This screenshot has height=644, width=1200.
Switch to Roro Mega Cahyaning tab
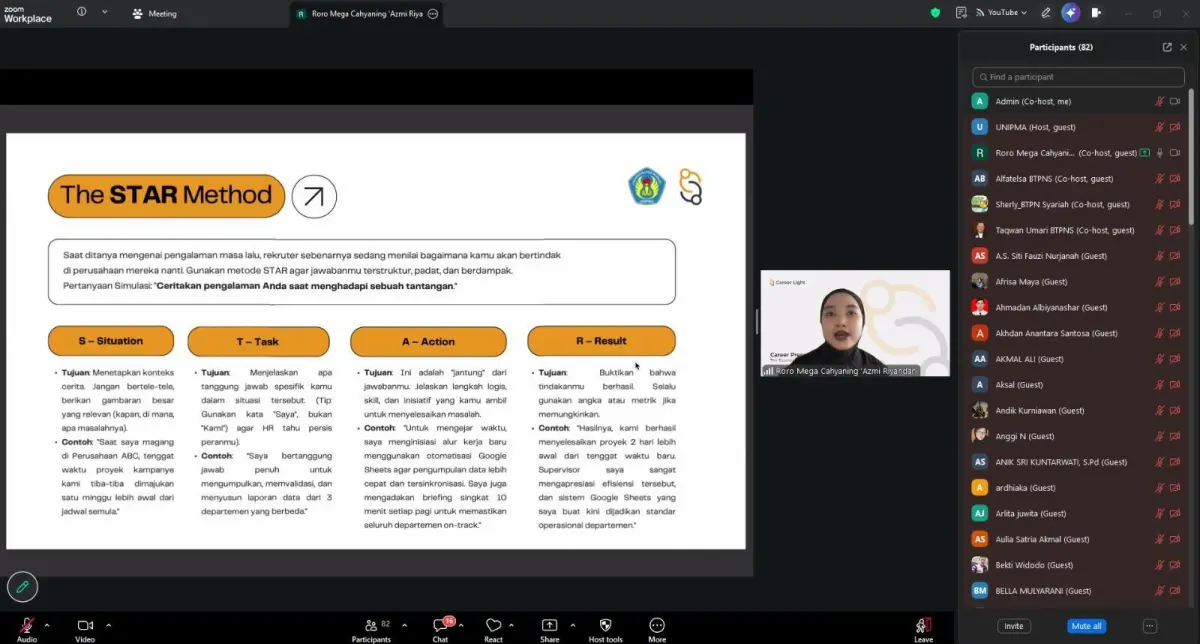tap(367, 14)
